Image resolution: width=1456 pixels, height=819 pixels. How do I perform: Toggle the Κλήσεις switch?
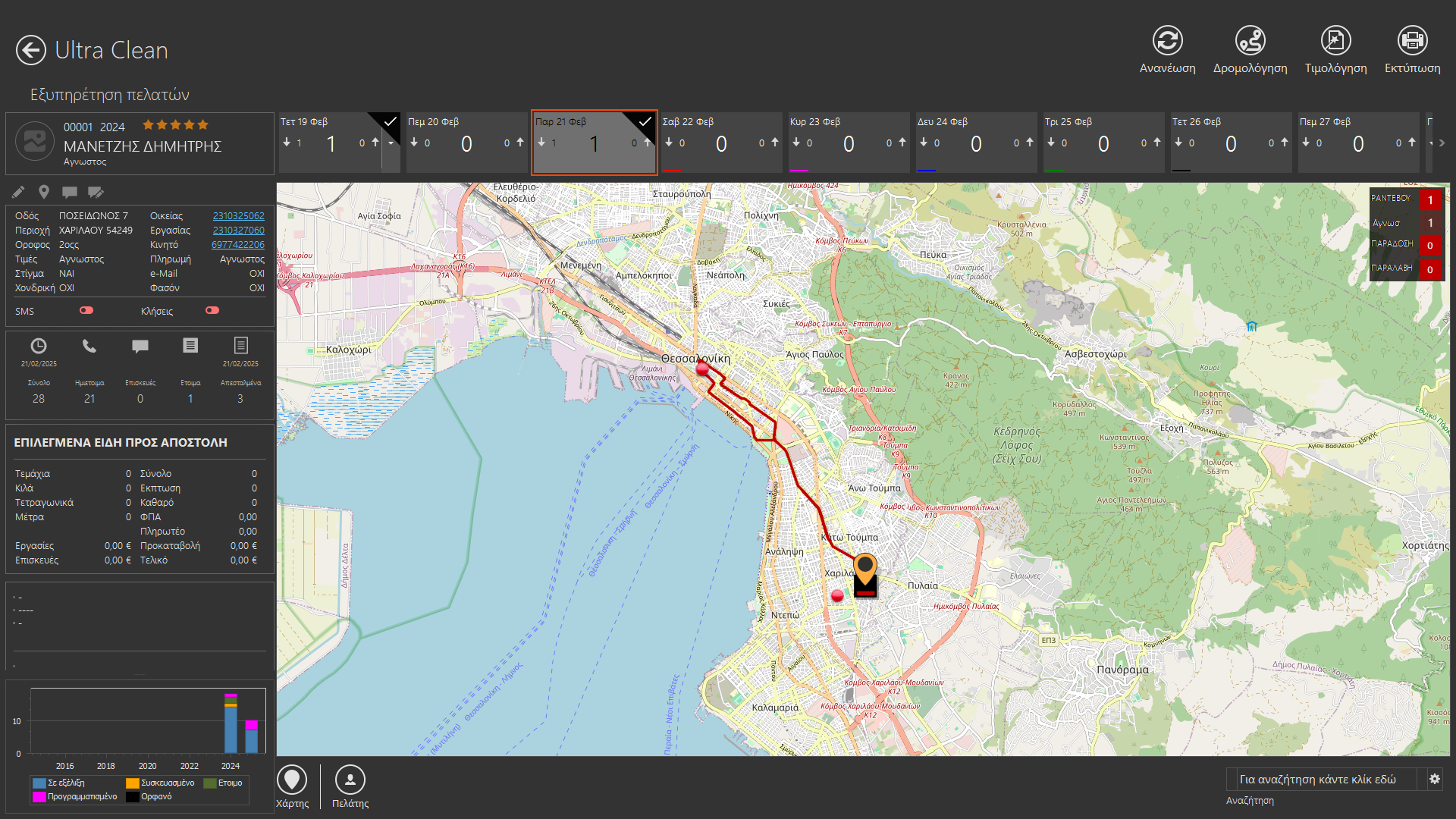(212, 310)
